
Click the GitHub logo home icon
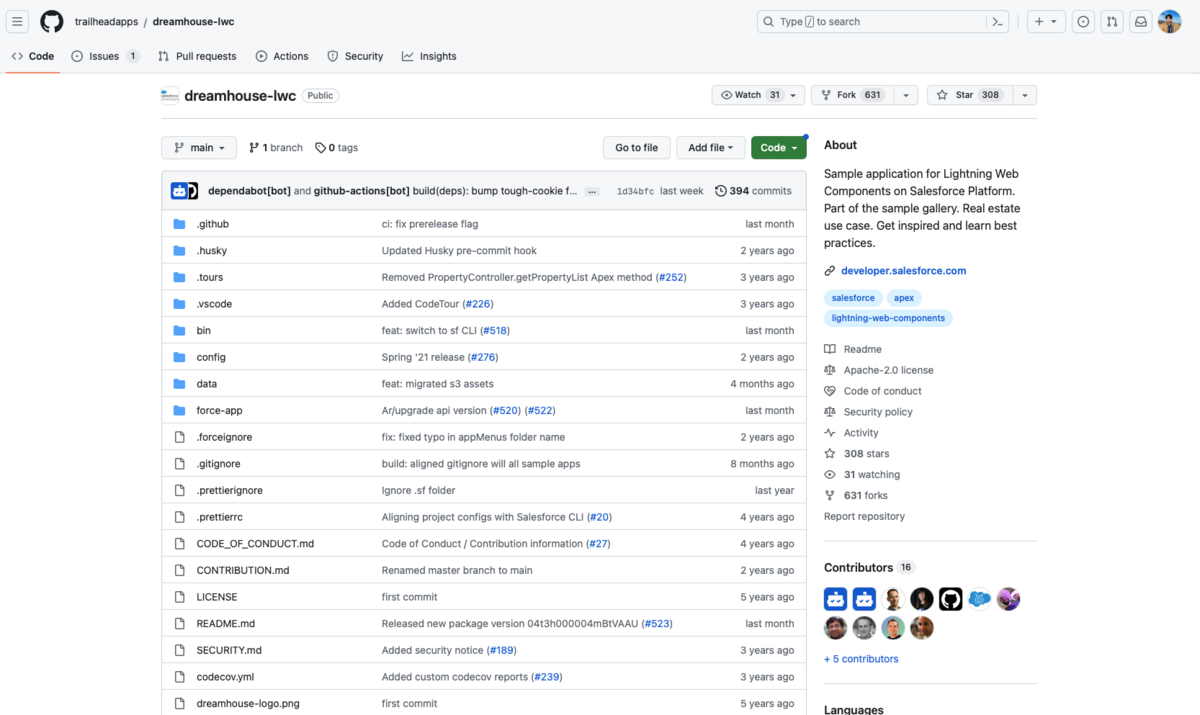tap(52, 22)
